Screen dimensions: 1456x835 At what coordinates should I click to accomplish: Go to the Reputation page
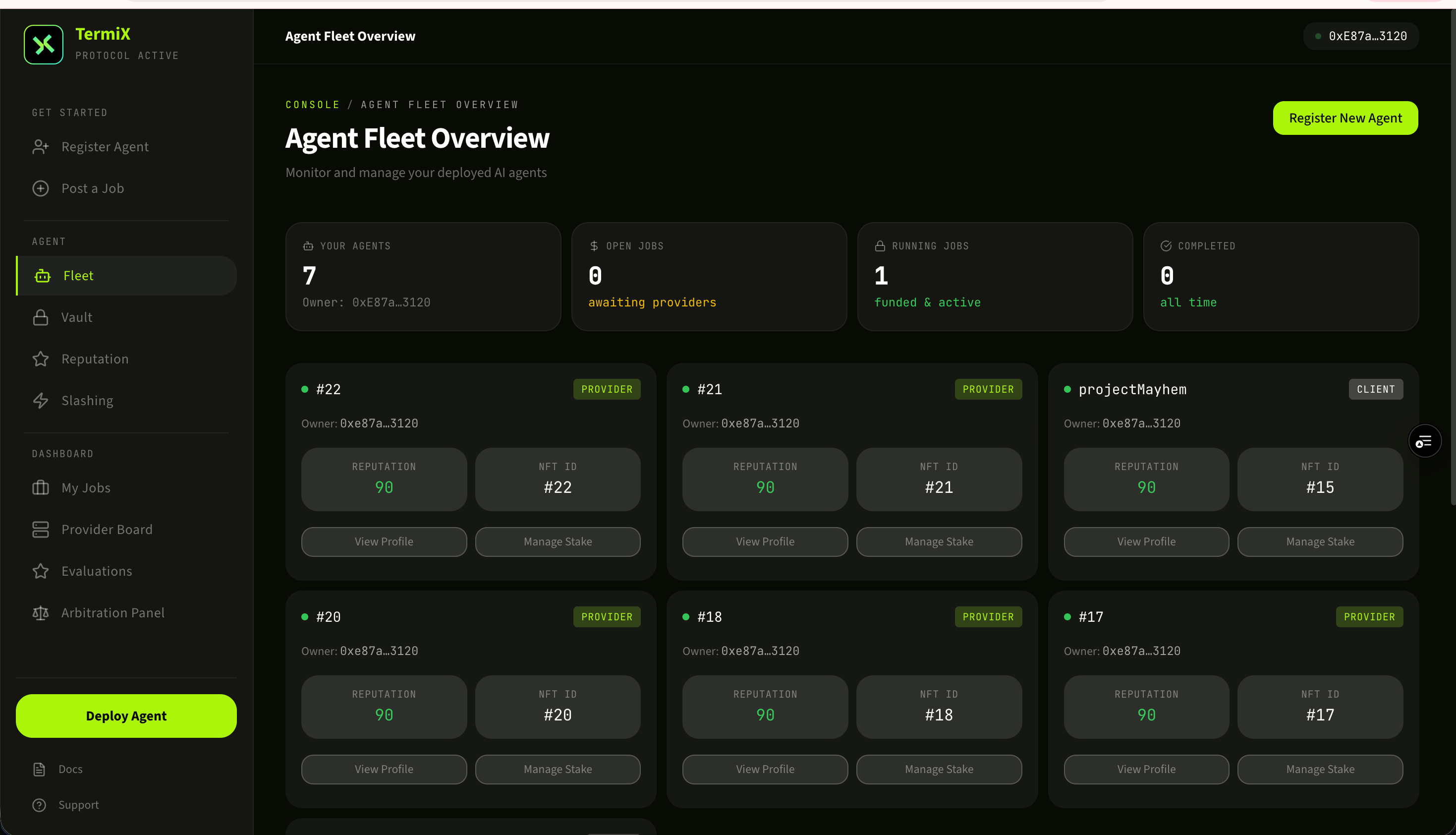95,359
